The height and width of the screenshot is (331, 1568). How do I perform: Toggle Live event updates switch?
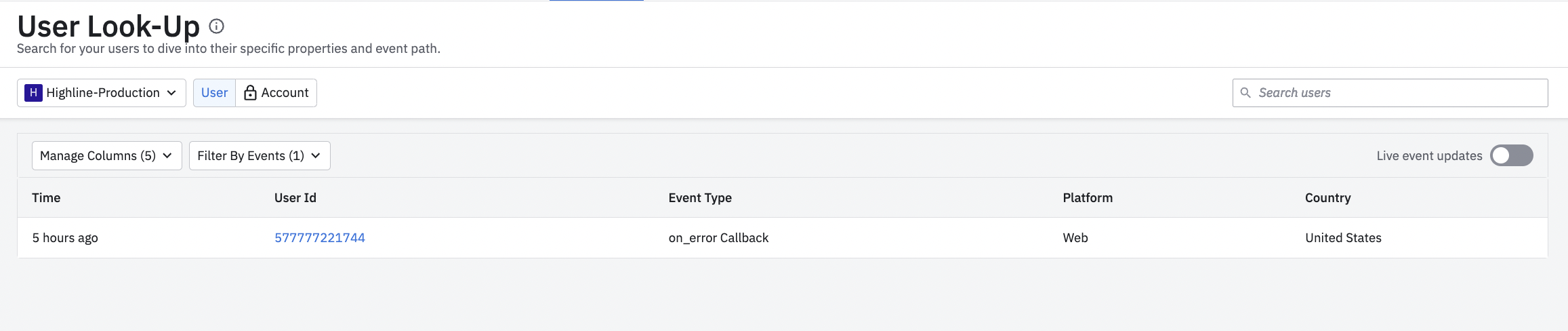pyautogui.click(x=1511, y=155)
